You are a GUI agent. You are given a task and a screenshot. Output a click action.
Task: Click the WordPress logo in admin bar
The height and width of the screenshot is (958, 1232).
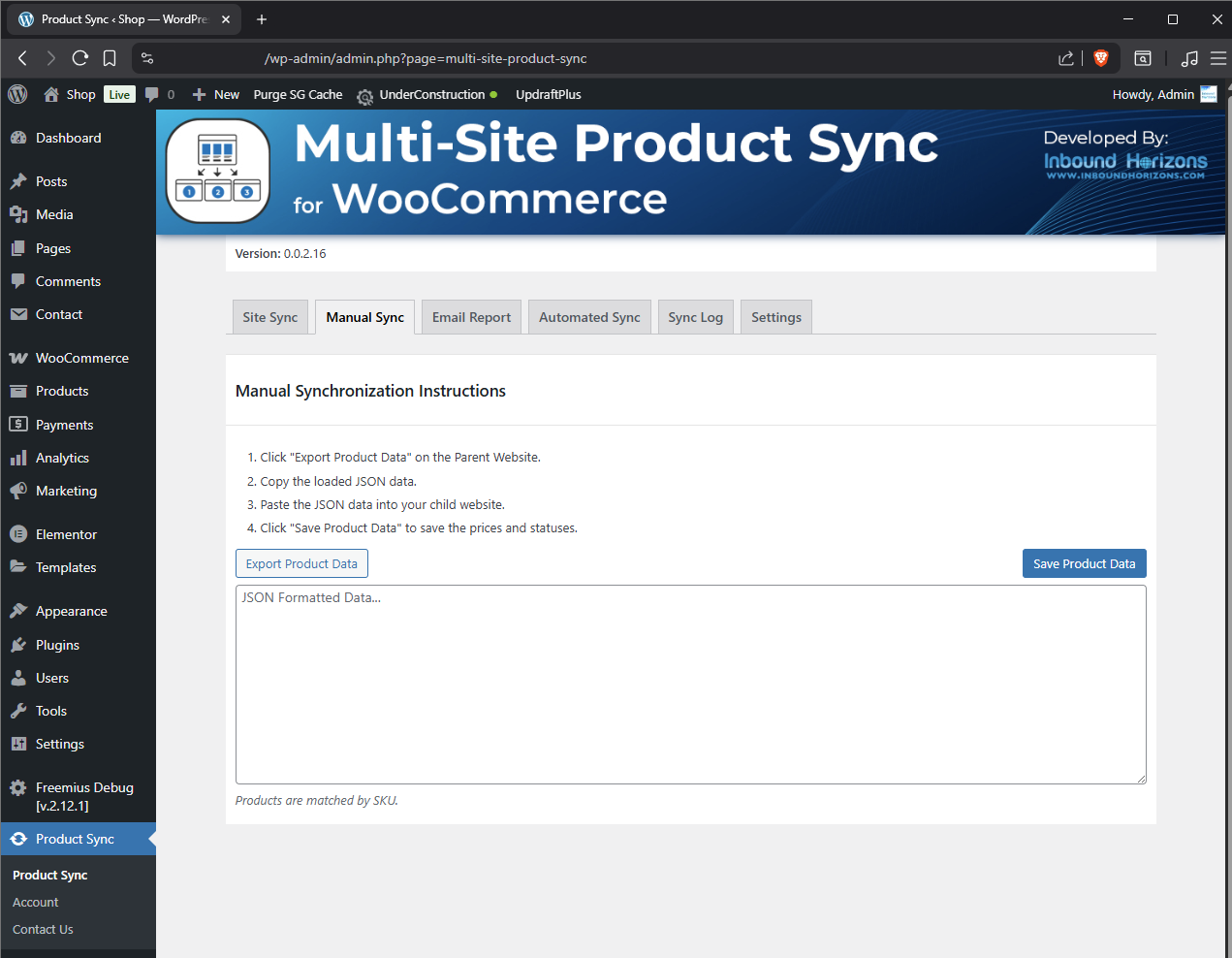coord(17,94)
